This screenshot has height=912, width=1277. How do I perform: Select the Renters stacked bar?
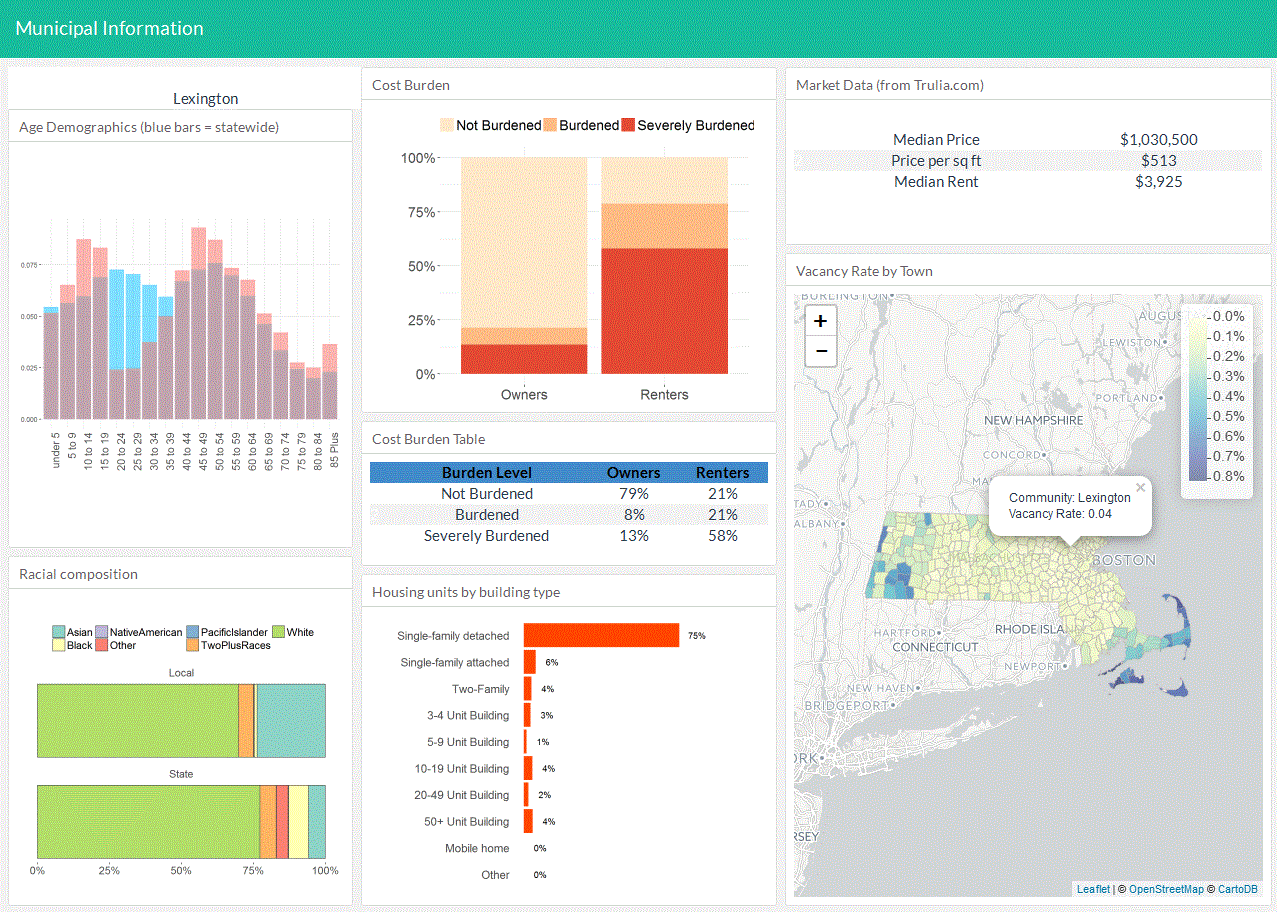pos(664,265)
